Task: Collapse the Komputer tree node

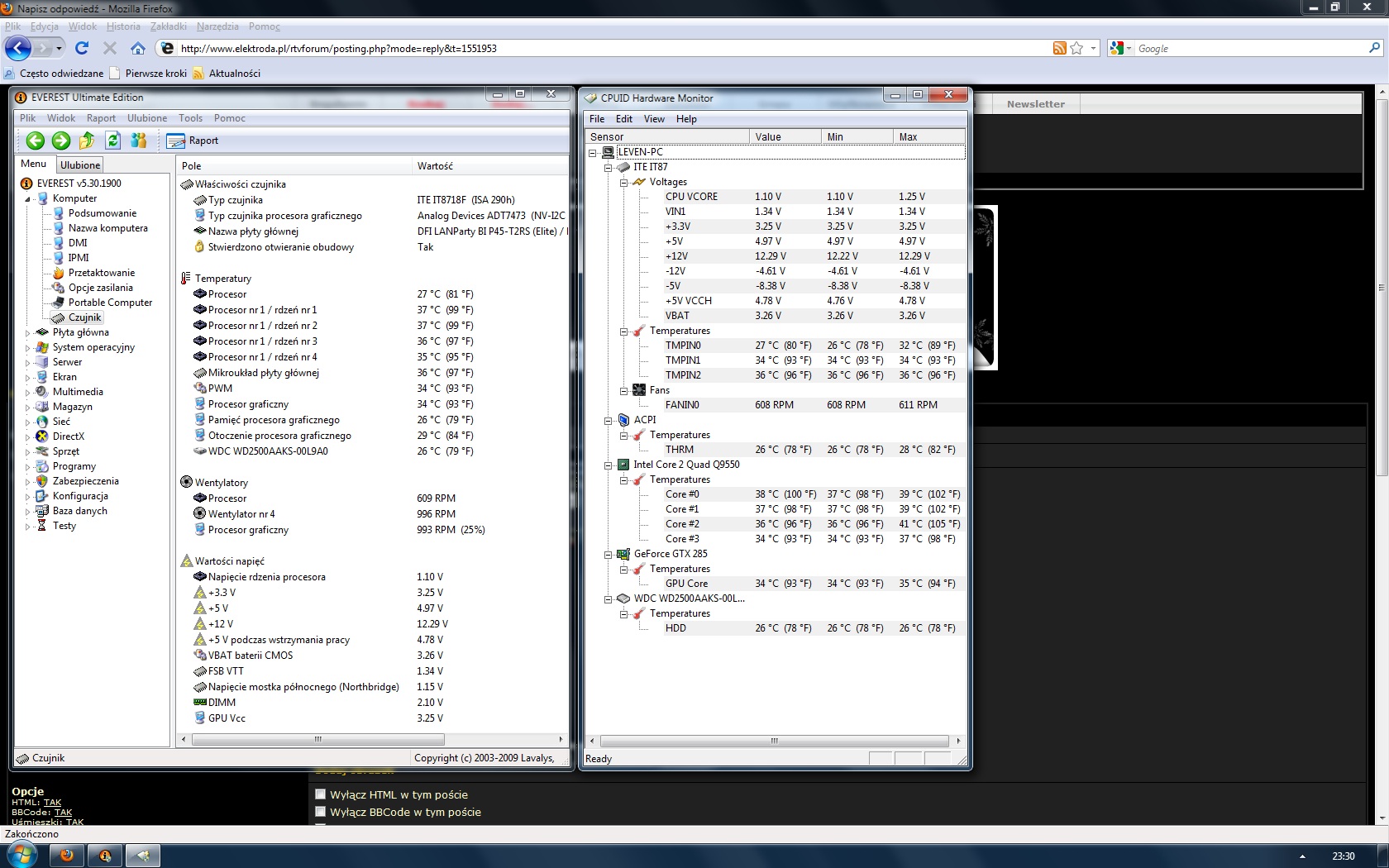Action: [x=28, y=199]
